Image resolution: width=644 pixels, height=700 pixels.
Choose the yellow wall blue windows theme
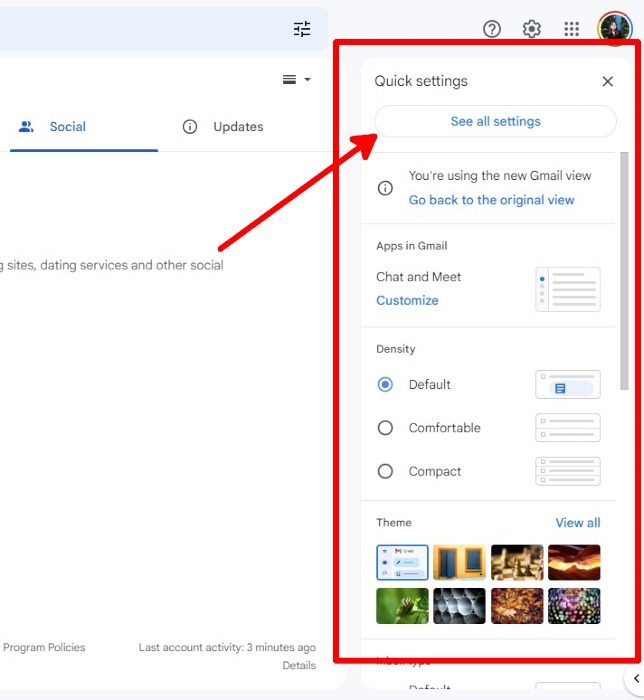tap(459, 562)
